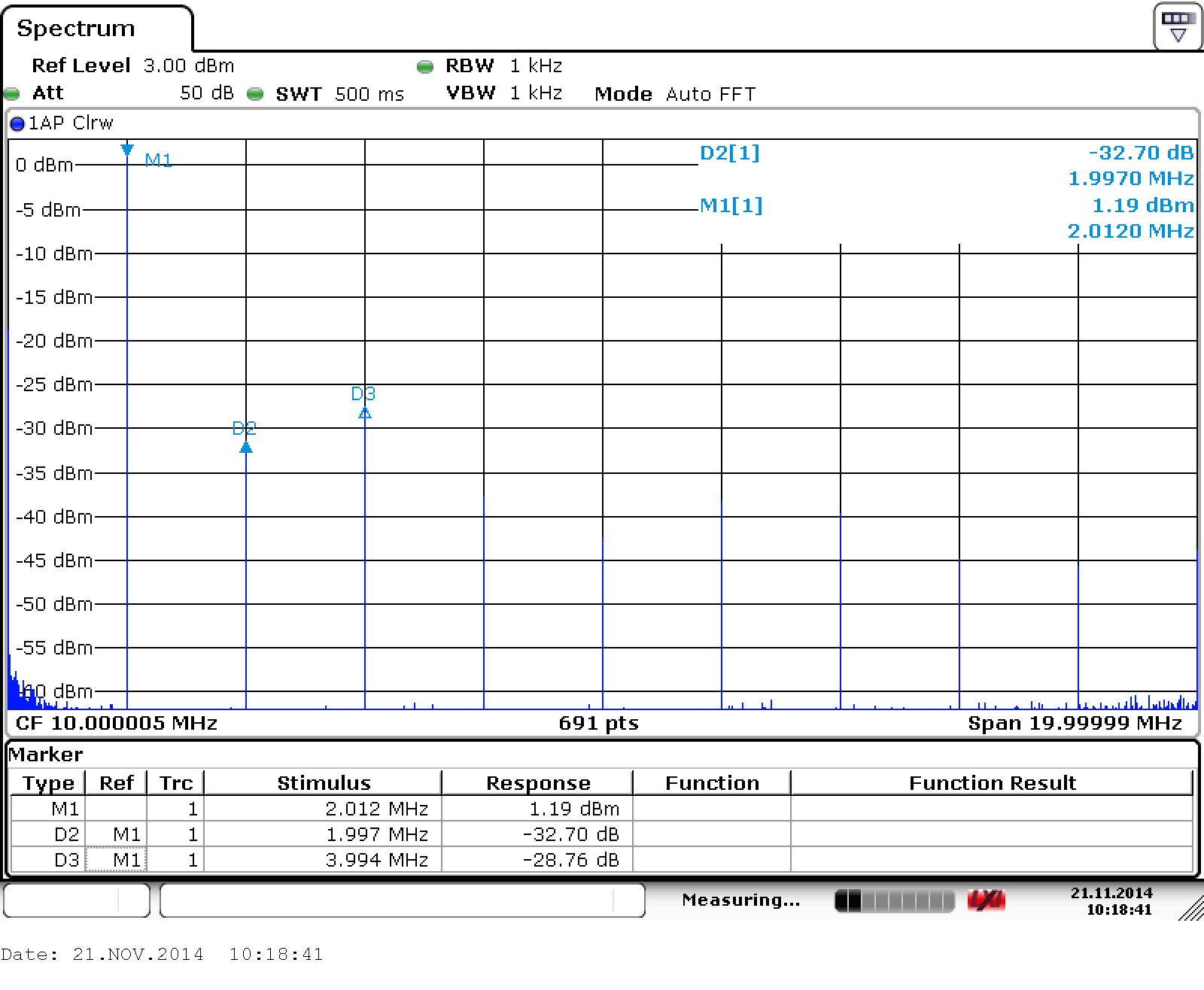Click the 1.19 dBm response cell
The height and width of the screenshot is (990, 1204).
pyautogui.click(x=538, y=809)
